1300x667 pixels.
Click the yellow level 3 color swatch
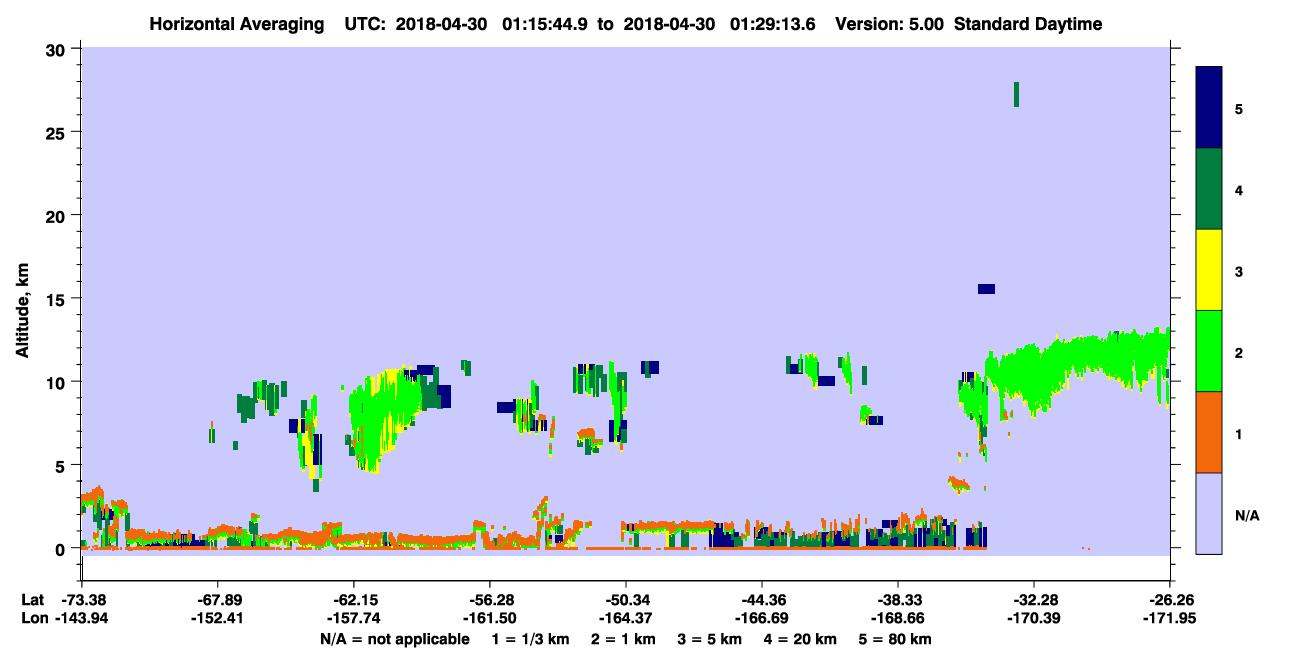coord(1209,270)
